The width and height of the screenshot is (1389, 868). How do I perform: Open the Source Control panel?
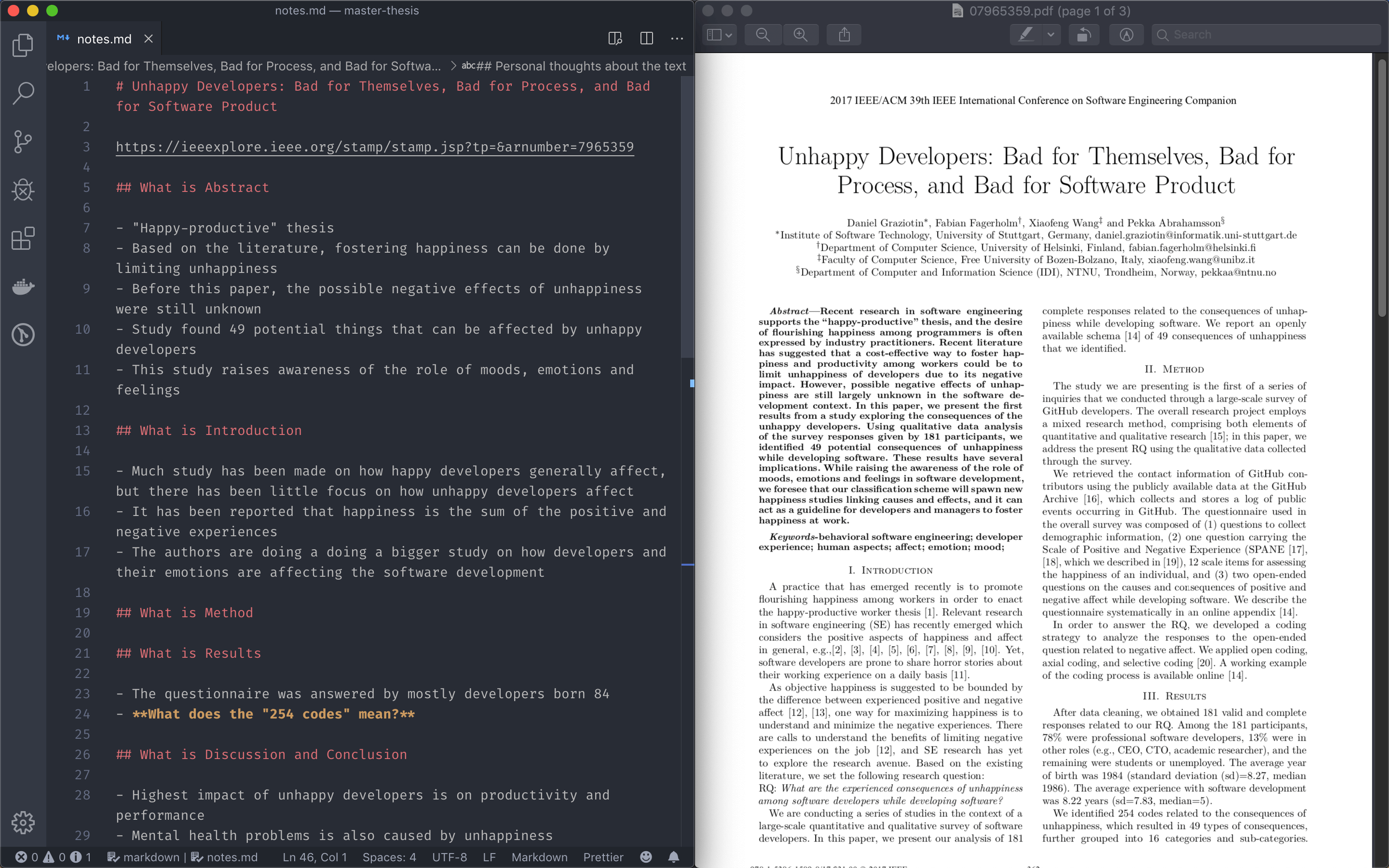(23, 142)
